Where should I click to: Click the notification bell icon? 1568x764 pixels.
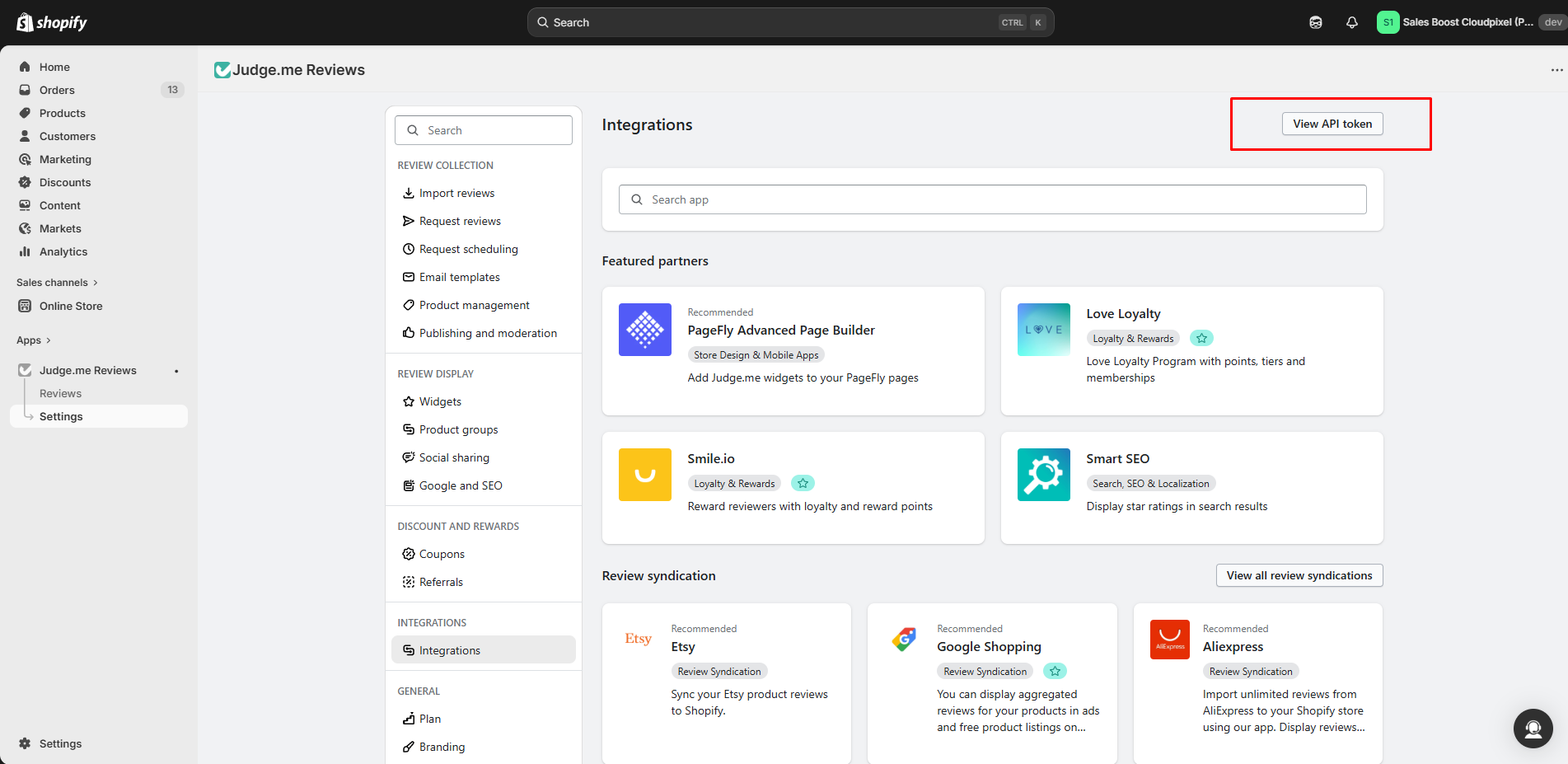1351,22
